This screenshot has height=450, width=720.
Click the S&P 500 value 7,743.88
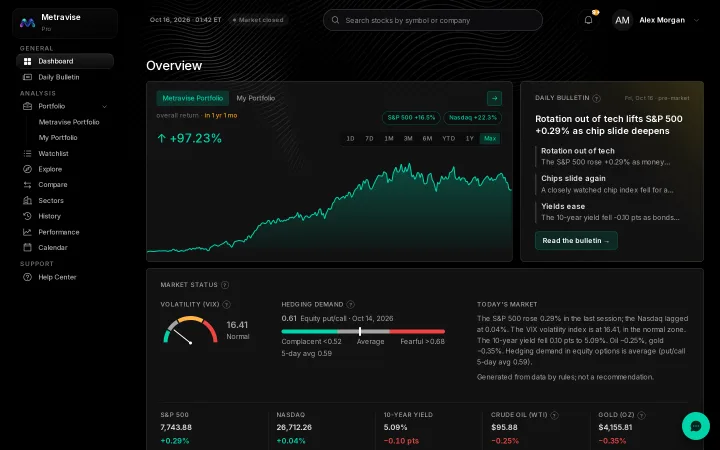pyautogui.click(x=176, y=427)
